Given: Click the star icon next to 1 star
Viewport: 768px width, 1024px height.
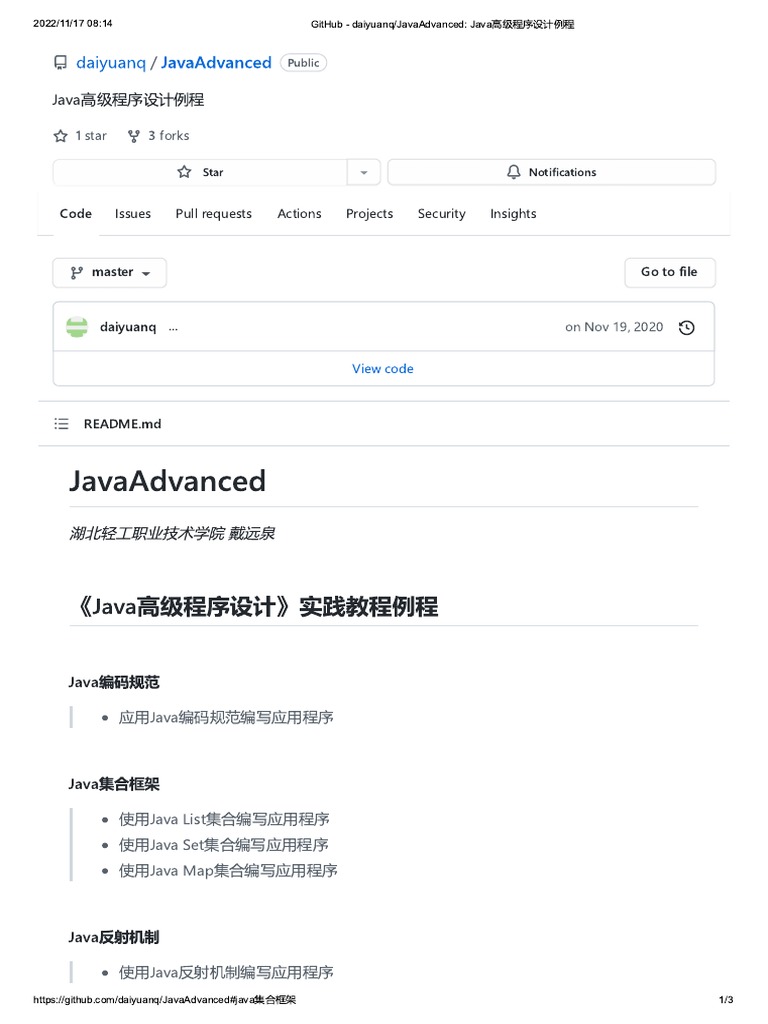Looking at the screenshot, I should (x=61, y=136).
